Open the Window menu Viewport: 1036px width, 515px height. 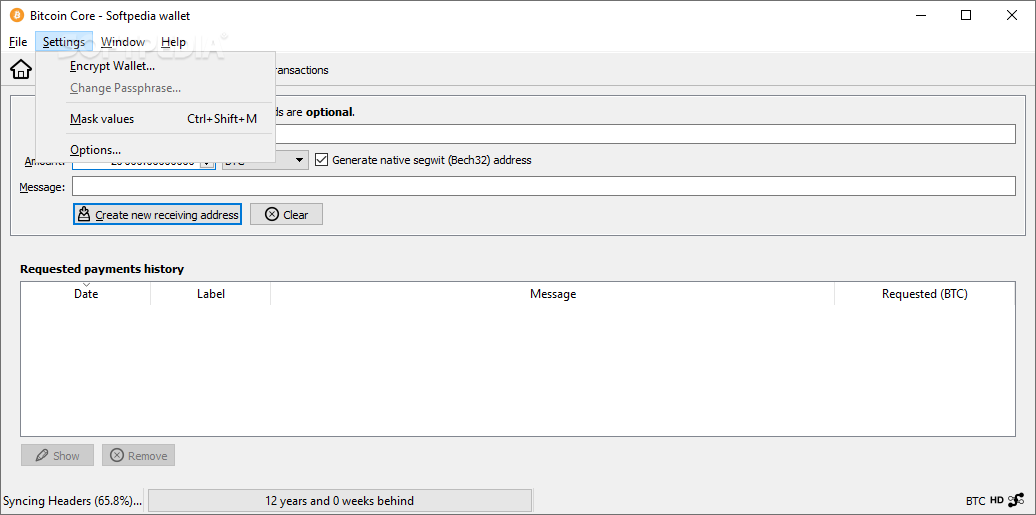click(x=123, y=42)
